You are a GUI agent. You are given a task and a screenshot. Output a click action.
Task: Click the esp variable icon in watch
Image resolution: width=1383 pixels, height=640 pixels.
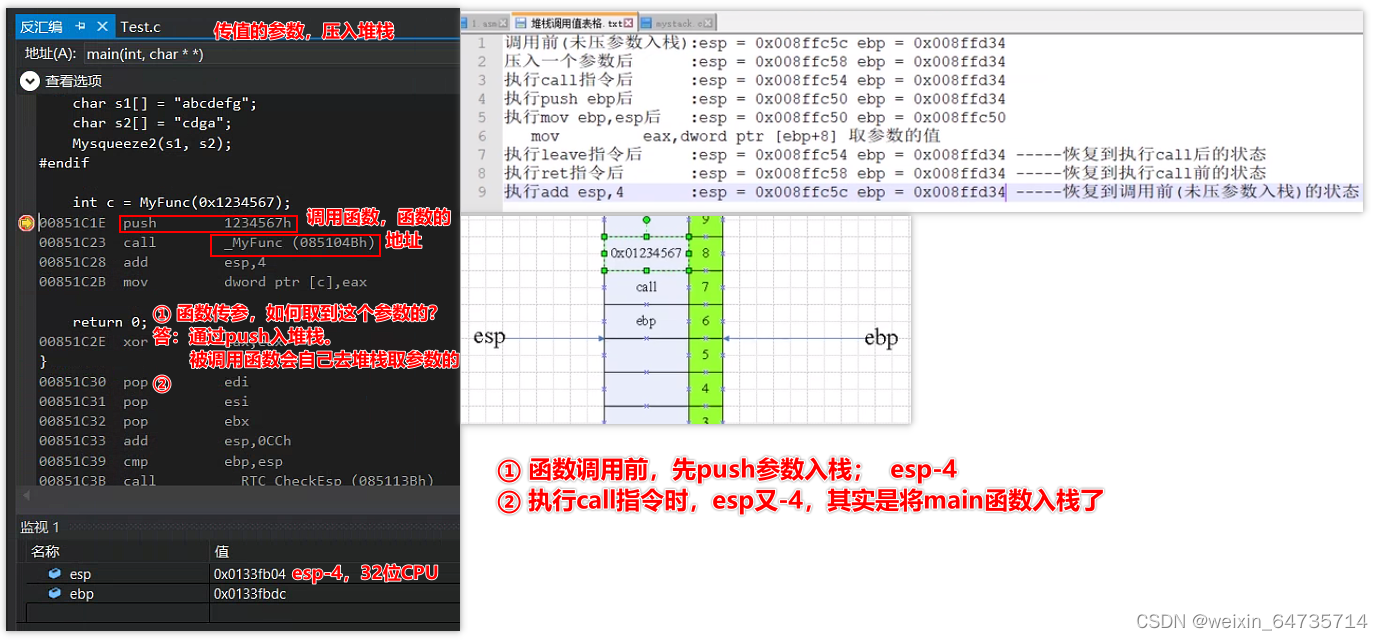pos(55,574)
